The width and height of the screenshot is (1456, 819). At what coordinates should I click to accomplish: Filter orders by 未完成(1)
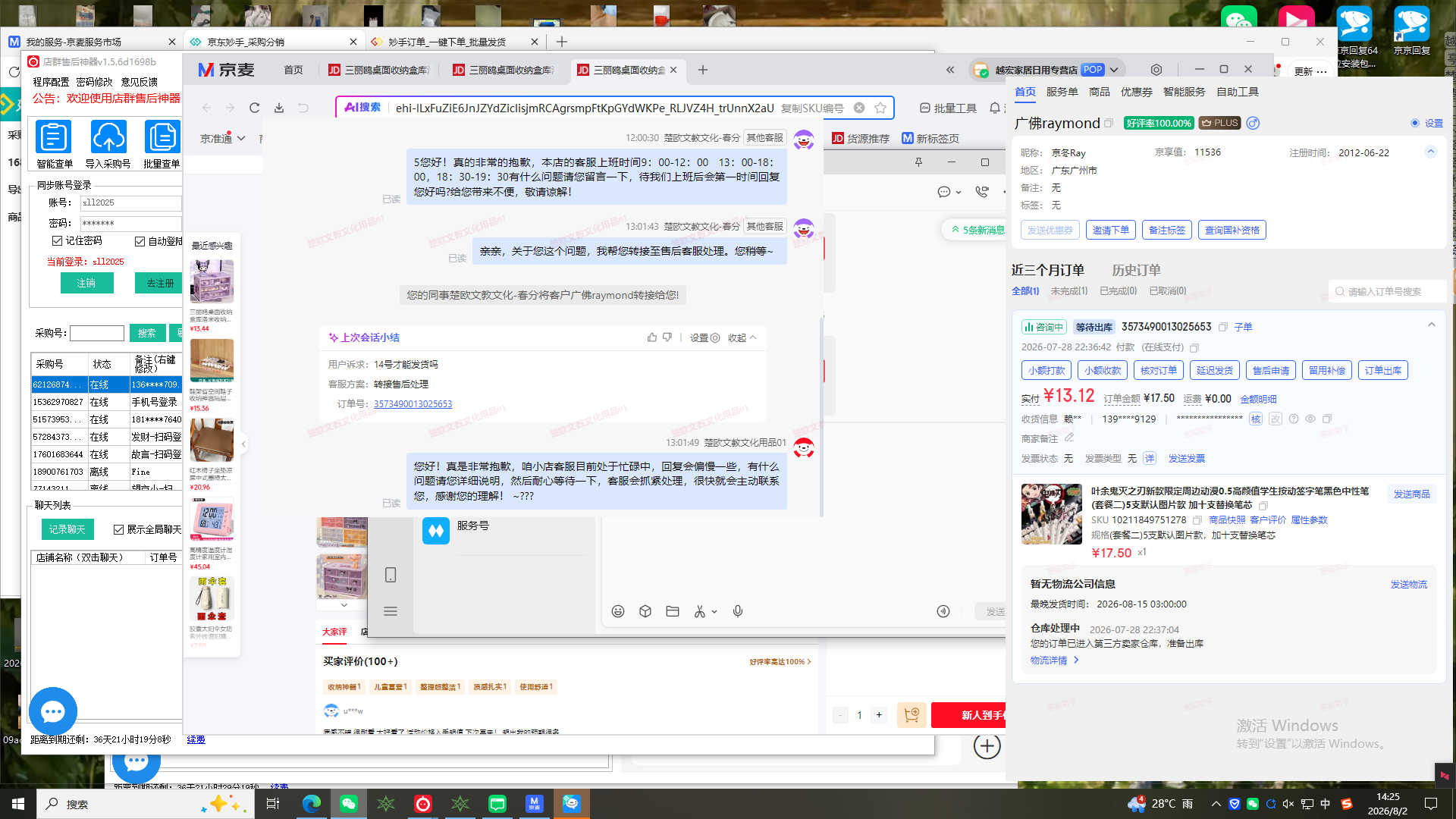coord(1068,291)
